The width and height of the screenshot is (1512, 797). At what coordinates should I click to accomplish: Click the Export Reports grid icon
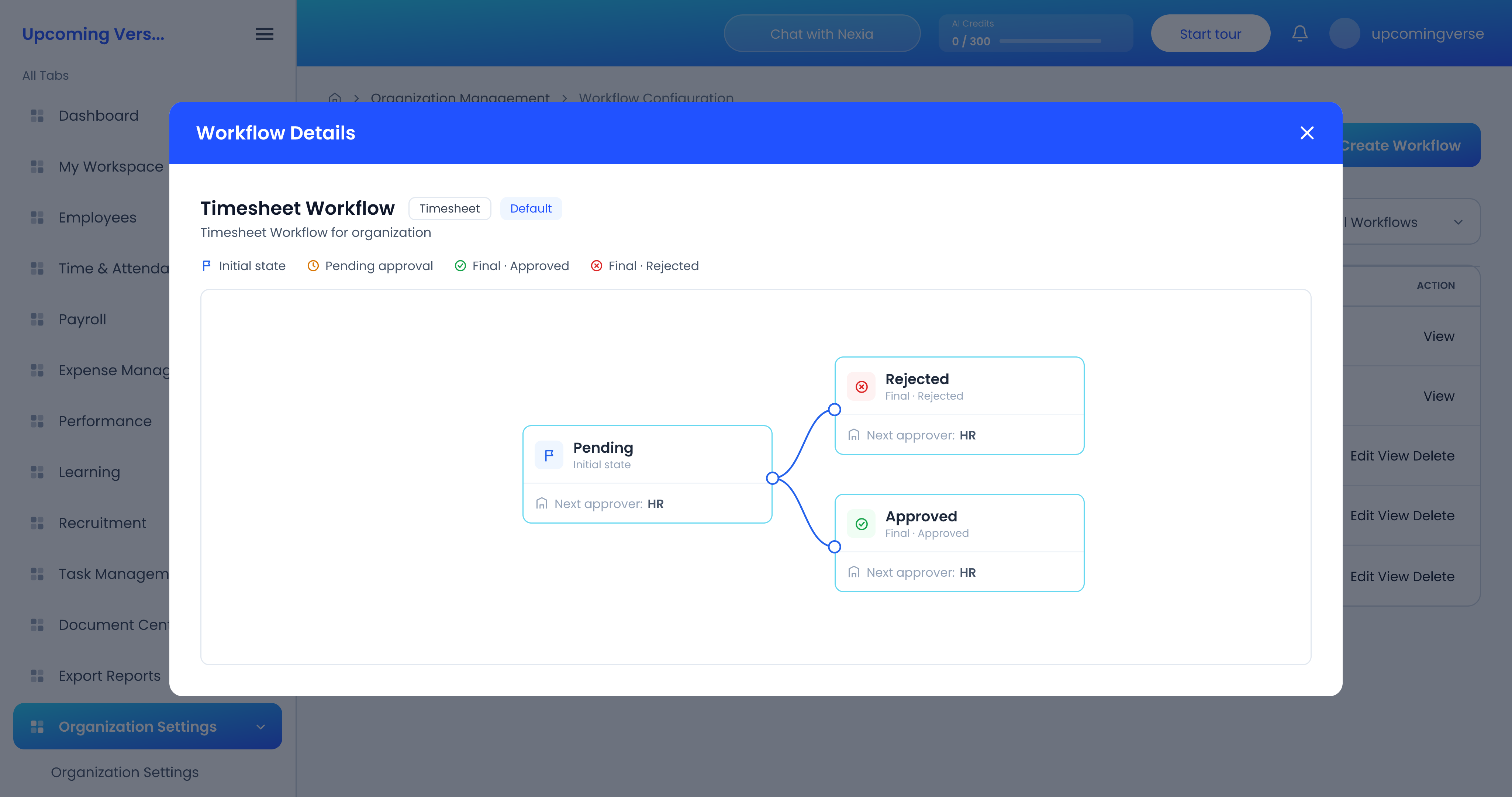(x=37, y=676)
